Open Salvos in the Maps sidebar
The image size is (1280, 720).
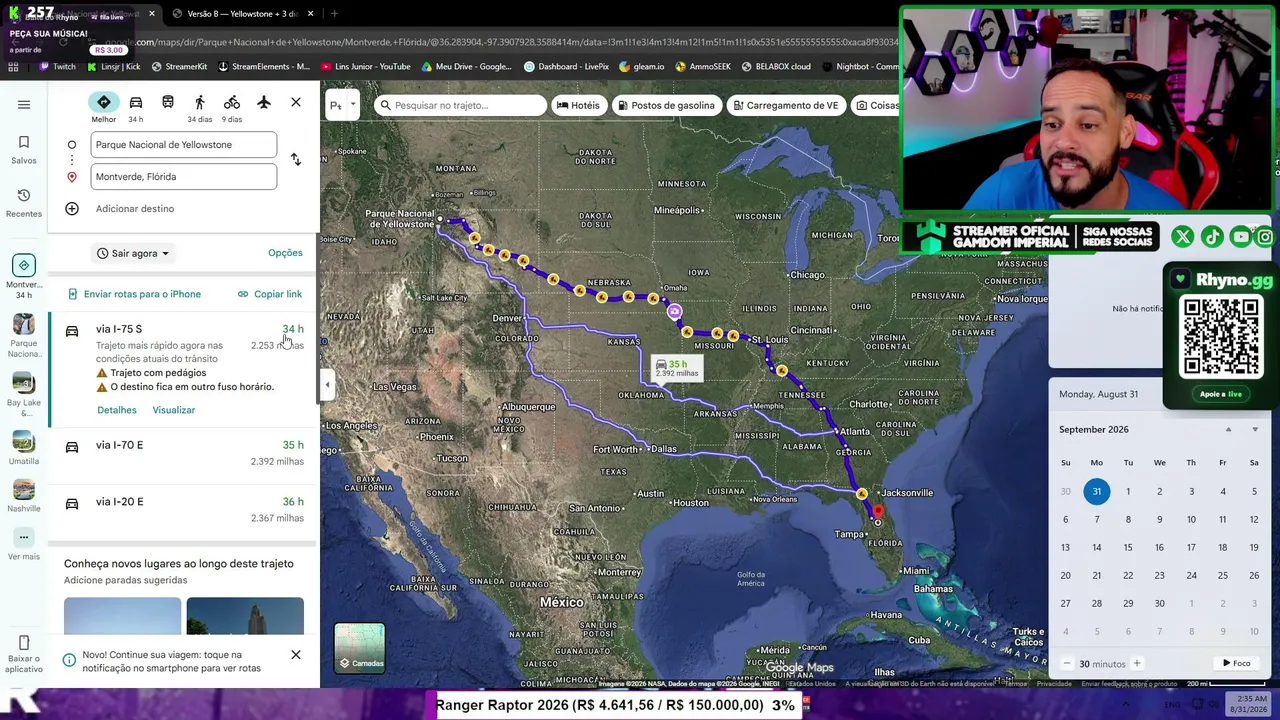click(24, 150)
